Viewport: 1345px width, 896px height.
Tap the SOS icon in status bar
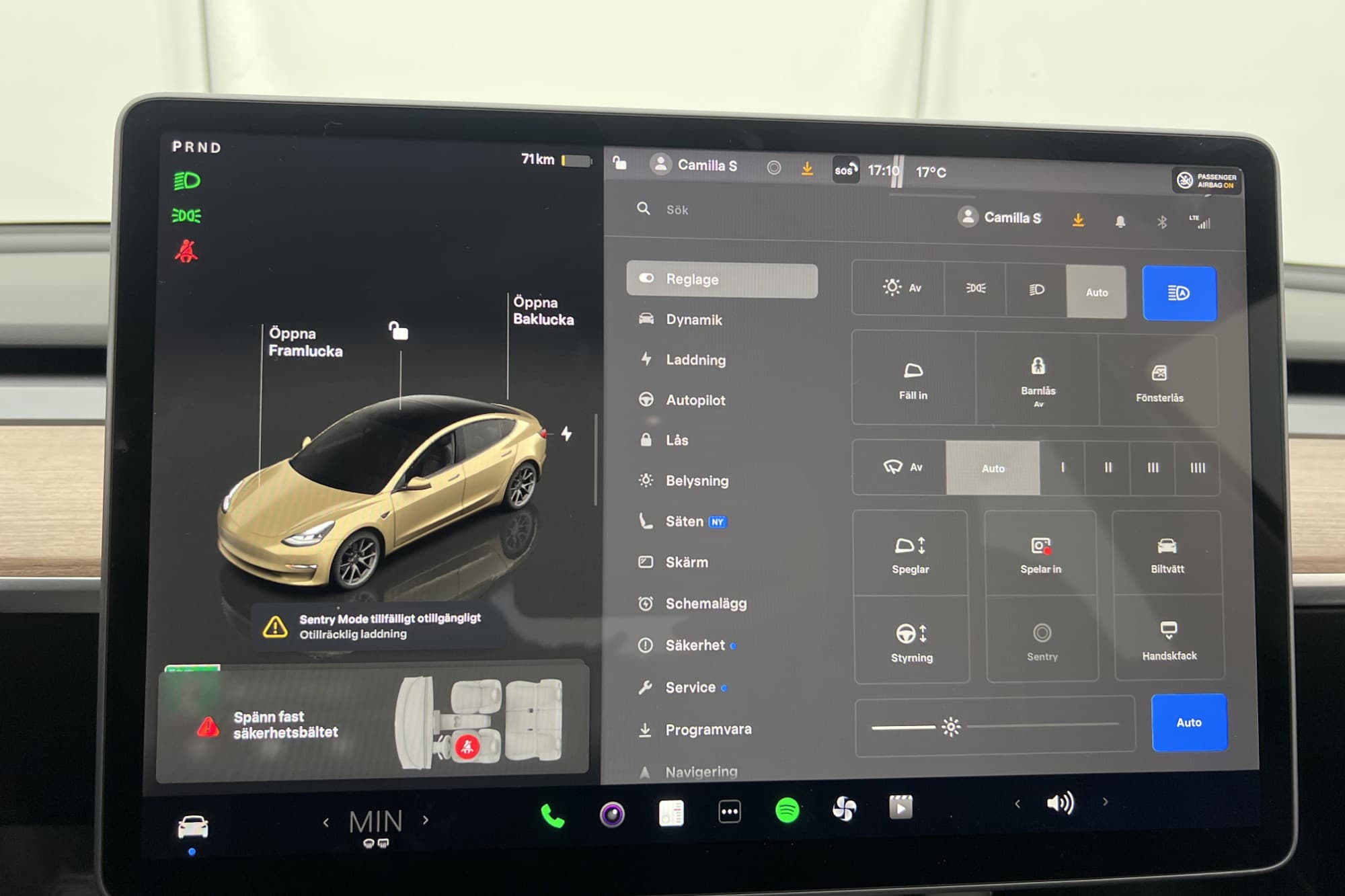click(846, 169)
